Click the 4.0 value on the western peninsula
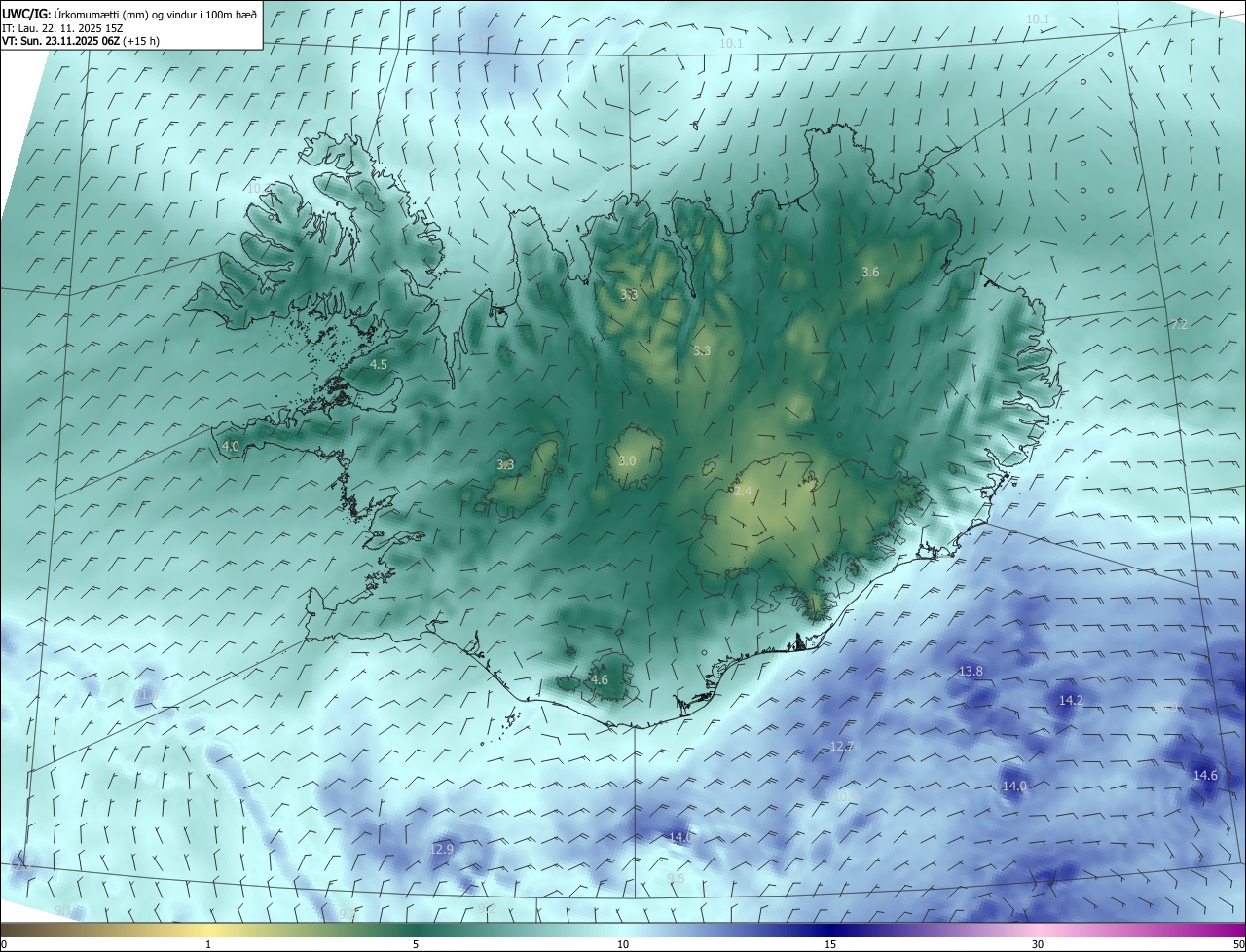The width and height of the screenshot is (1246, 952). [x=231, y=446]
